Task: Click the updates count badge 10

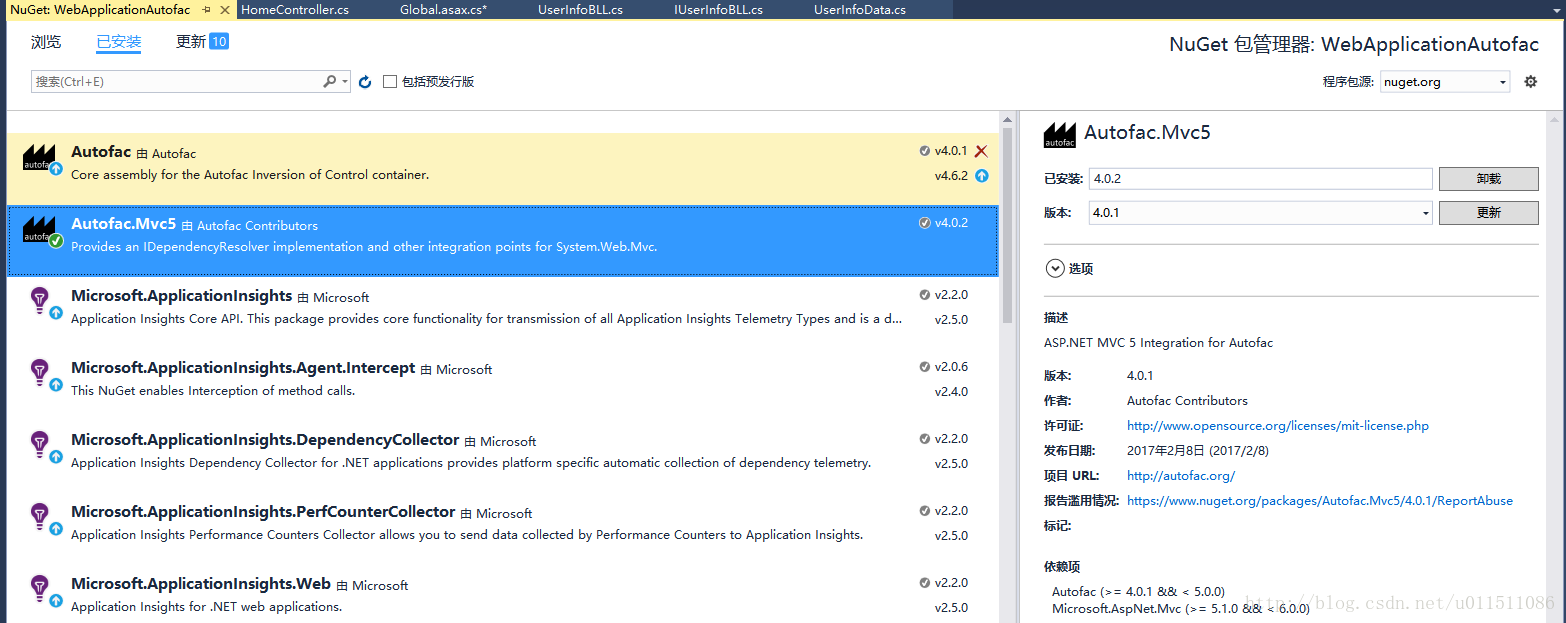Action: [x=219, y=41]
